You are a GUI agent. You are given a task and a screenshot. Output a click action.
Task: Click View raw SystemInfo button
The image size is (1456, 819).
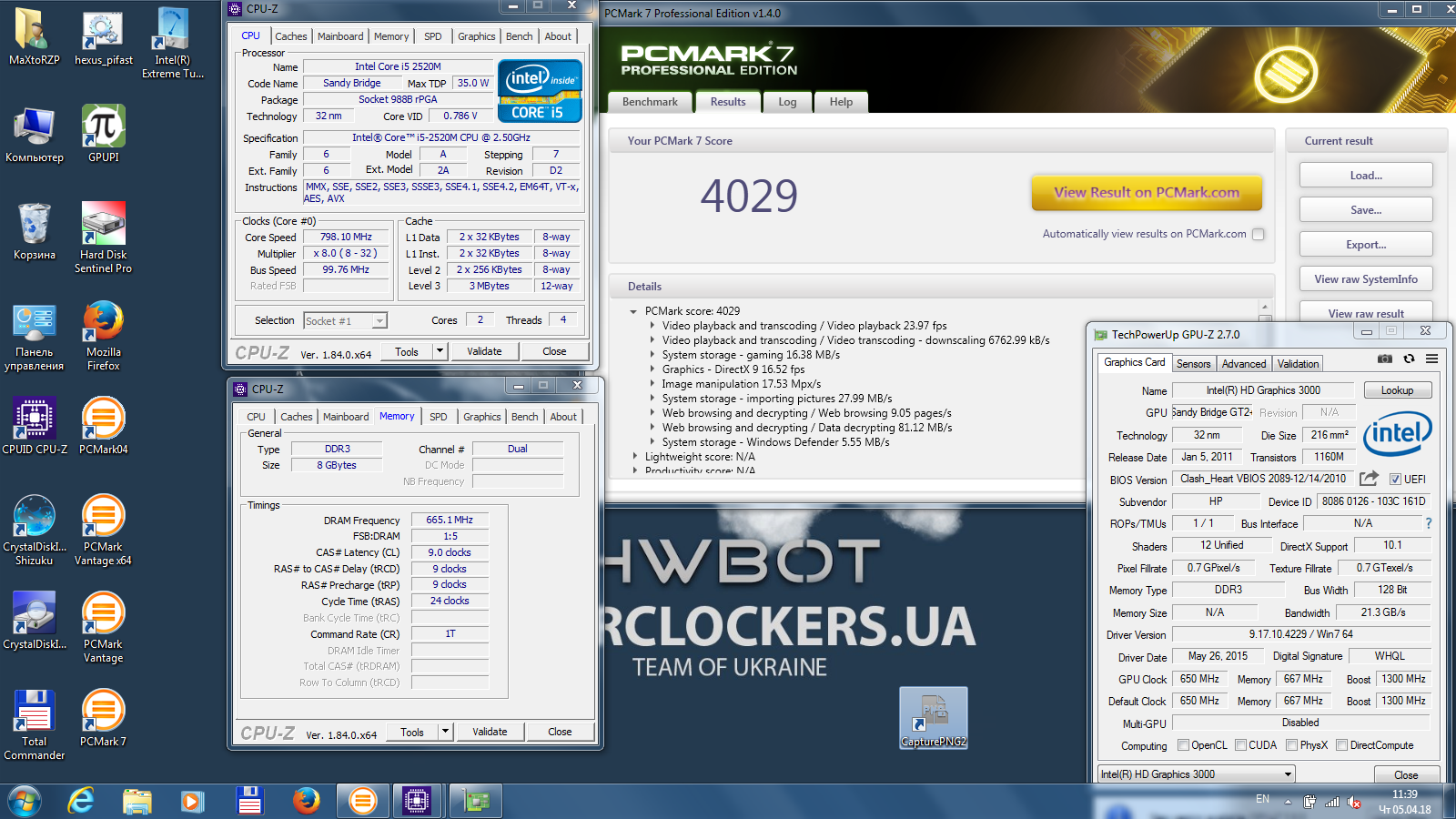click(1366, 278)
